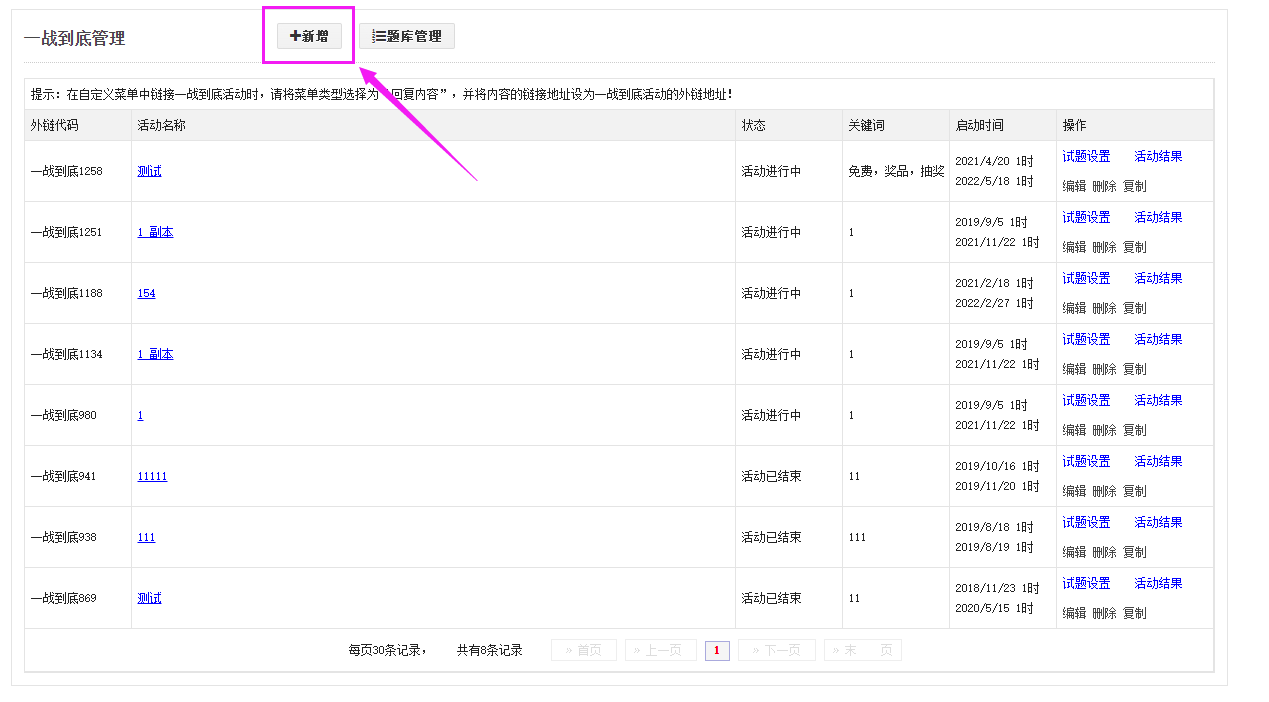1269x702 pixels.
Task: View 活动结果 for 一战到底980
Action: (1158, 400)
